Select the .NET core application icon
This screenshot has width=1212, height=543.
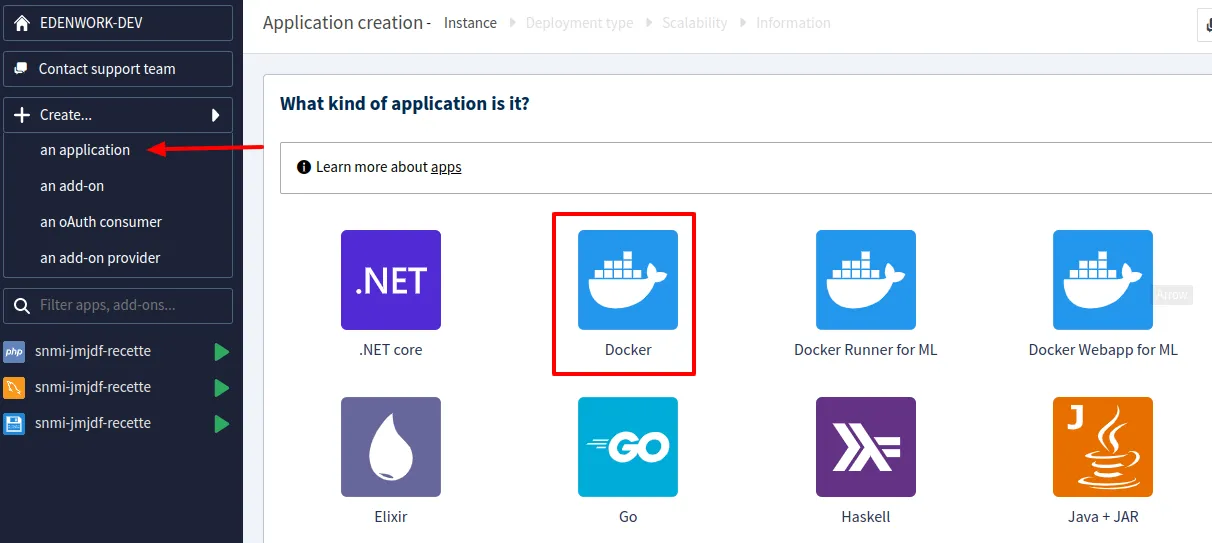click(x=391, y=280)
